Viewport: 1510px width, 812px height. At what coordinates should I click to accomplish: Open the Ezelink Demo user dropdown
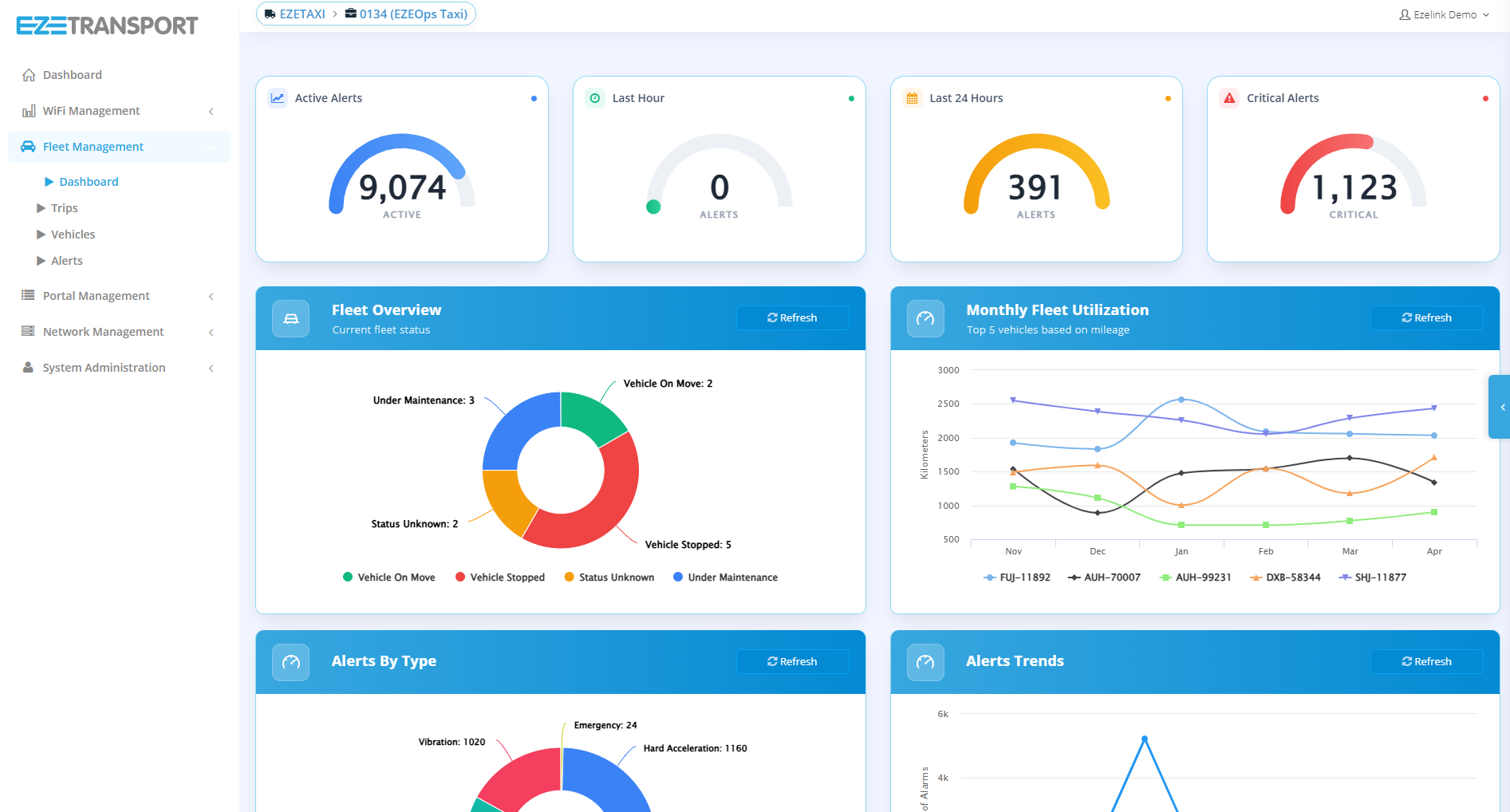click(1445, 14)
